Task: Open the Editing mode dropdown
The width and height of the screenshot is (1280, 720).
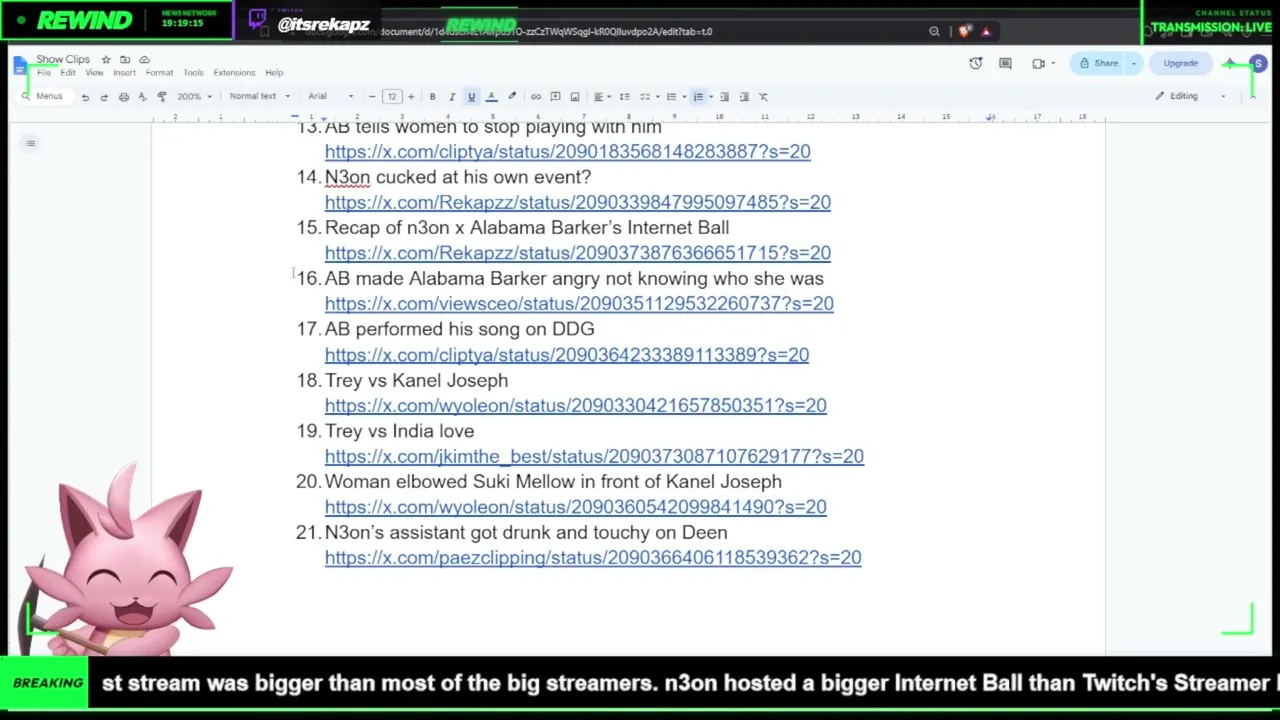Action: point(1190,97)
